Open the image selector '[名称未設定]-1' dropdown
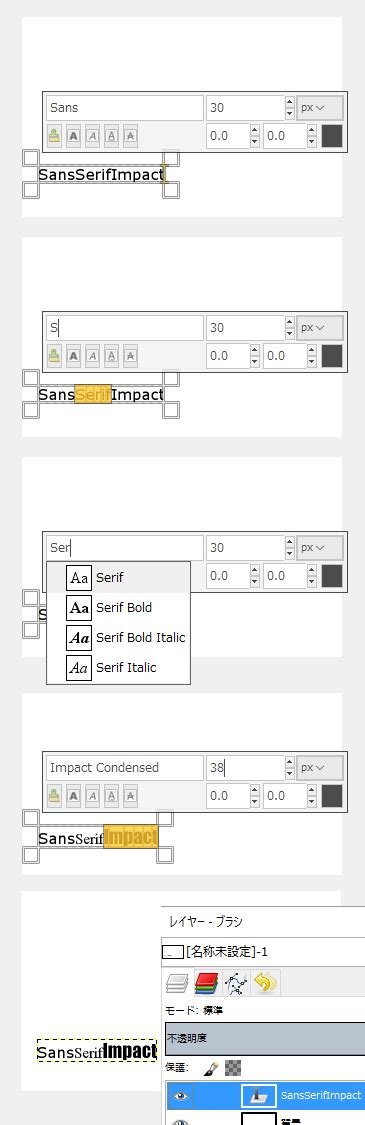365x1125 pixels. click(x=263, y=952)
